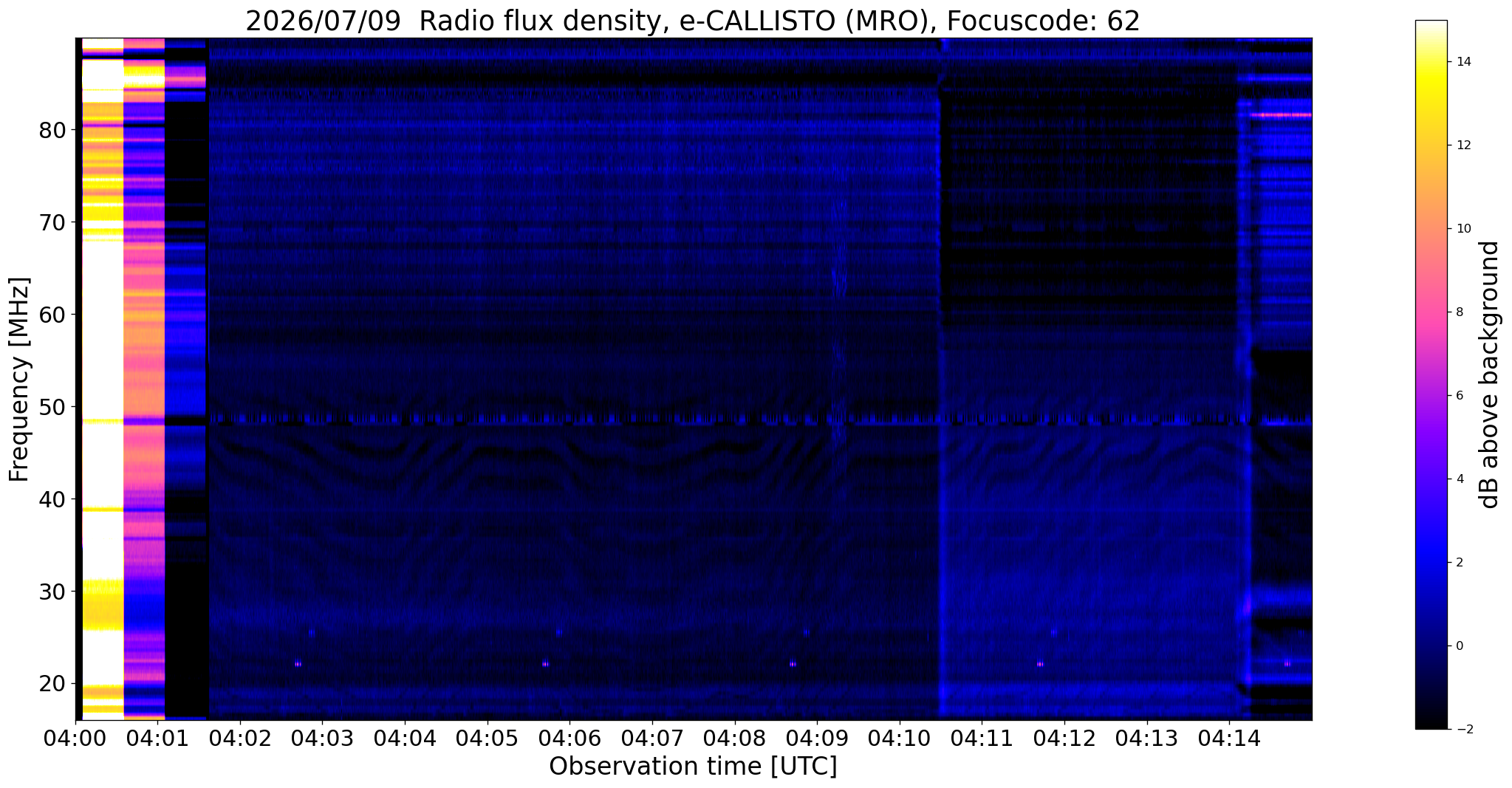
Task: Click the 04:08 time tick label
Action: coord(735,739)
